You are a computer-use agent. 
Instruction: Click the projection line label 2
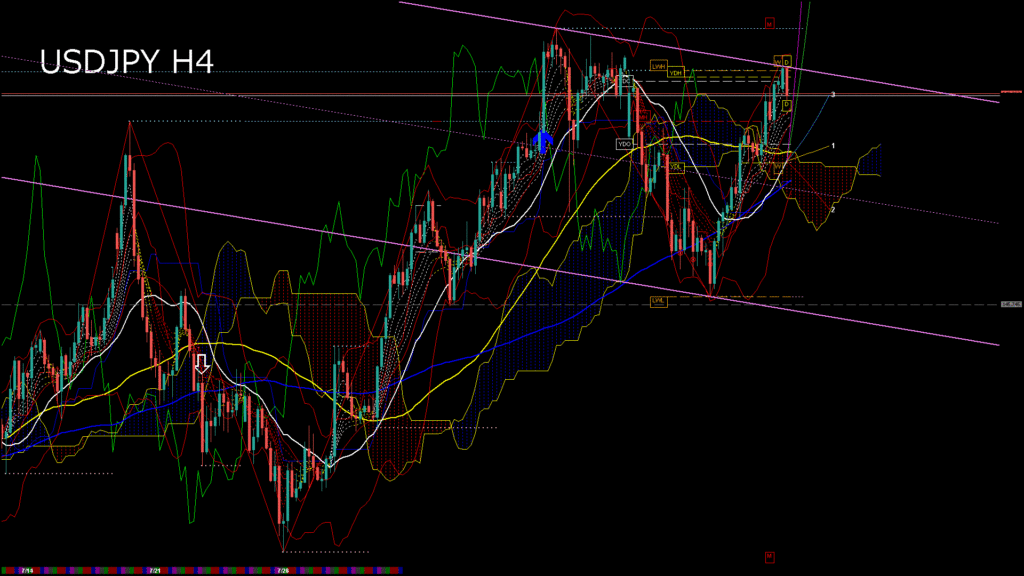coord(833,210)
